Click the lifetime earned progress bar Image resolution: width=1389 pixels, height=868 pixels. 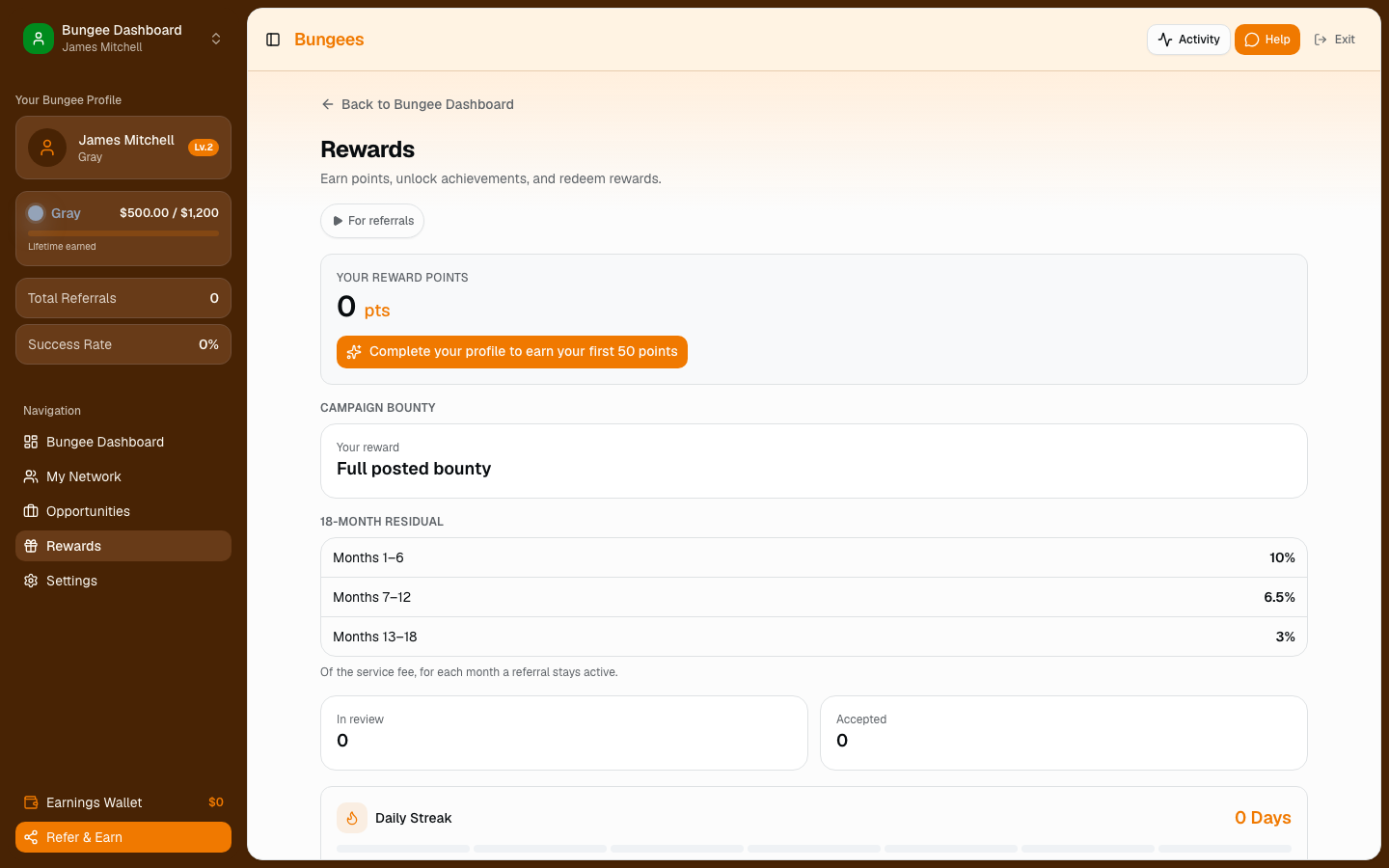pos(123,233)
